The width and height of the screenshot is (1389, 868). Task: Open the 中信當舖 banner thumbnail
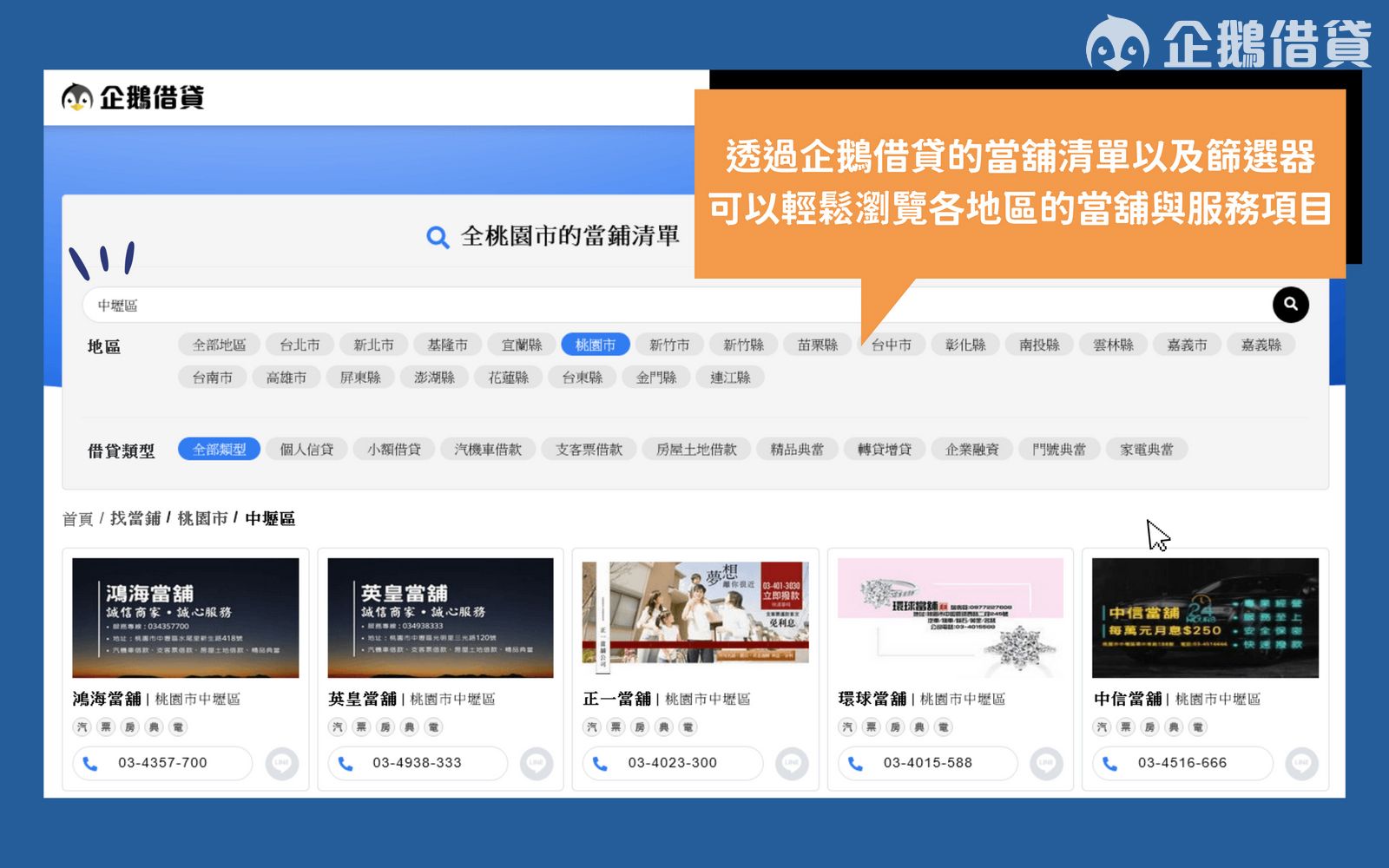(x=1205, y=618)
